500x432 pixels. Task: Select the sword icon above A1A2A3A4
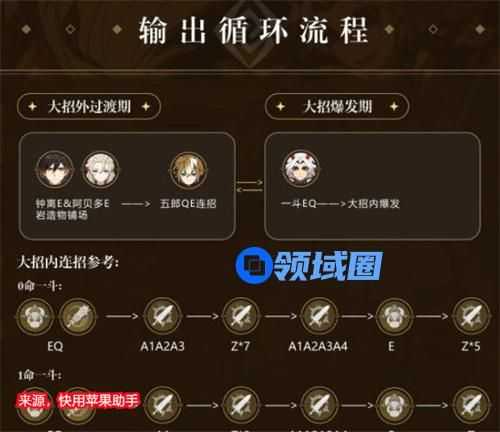pyautogui.click(x=318, y=316)
